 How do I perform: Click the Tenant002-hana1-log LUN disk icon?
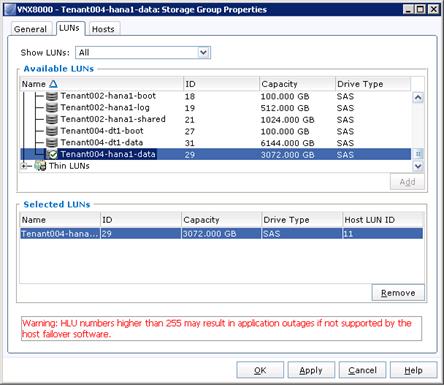(52, 108)
